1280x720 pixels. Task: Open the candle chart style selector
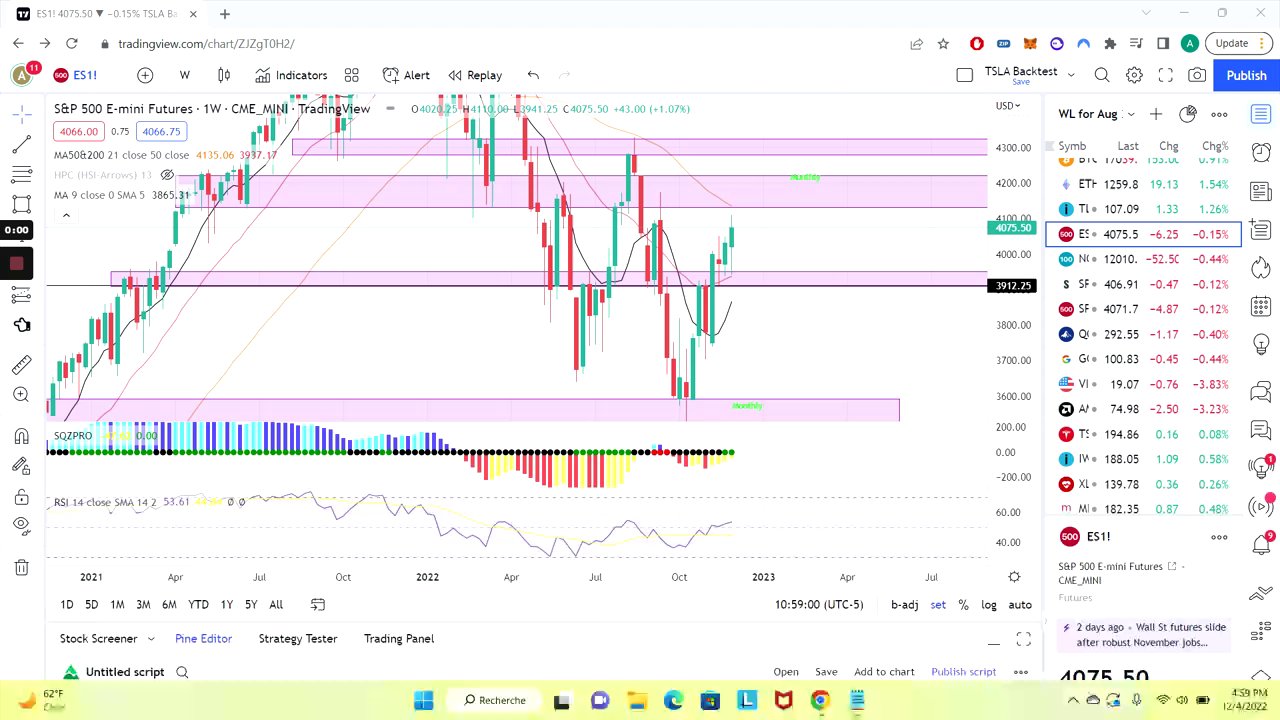click(224, 75)
